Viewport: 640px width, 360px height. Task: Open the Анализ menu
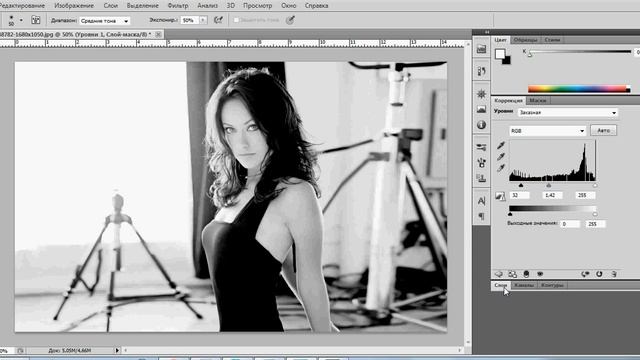[207, 6]
